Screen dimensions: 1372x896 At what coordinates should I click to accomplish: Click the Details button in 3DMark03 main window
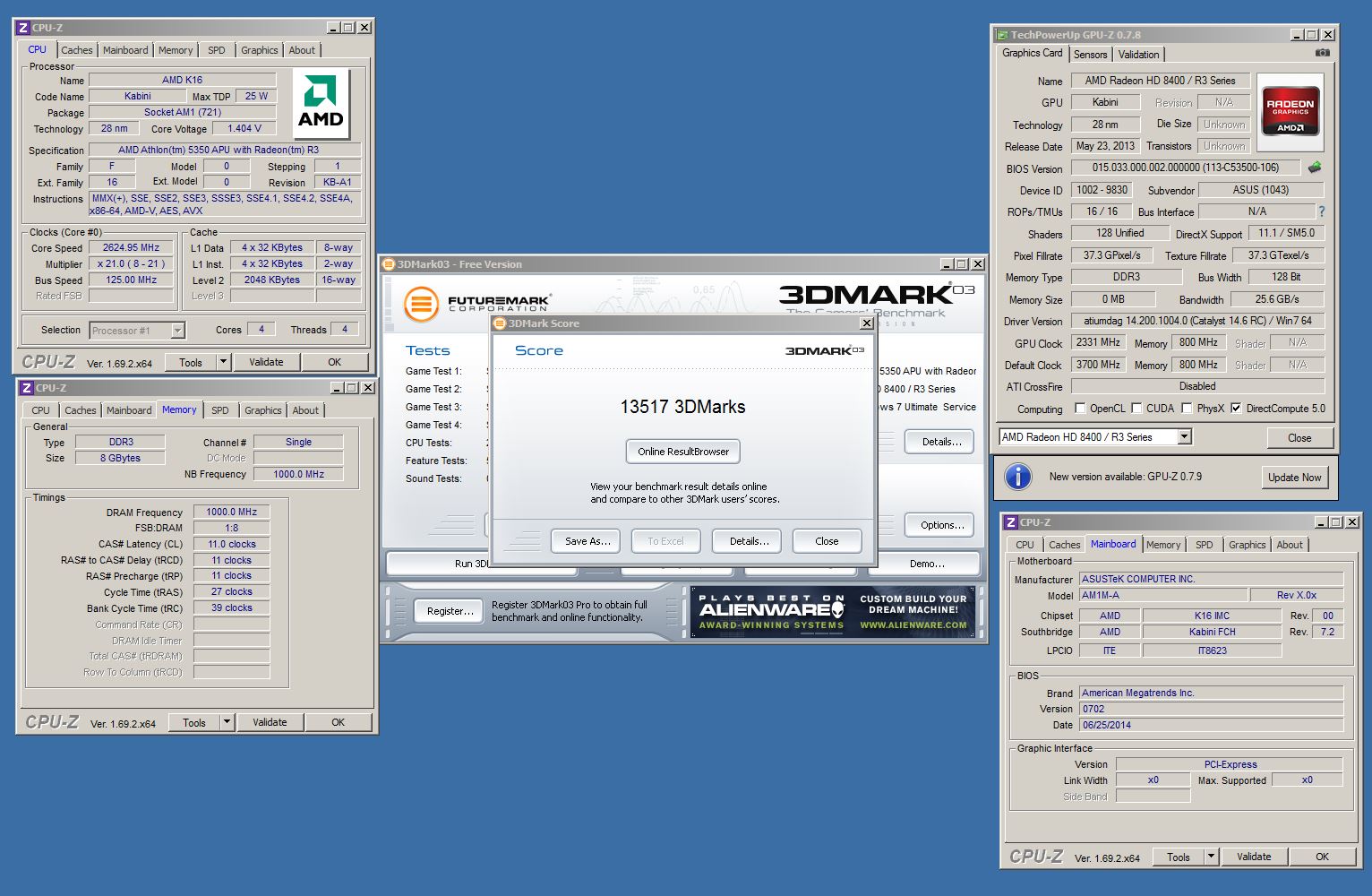(941, 442)
